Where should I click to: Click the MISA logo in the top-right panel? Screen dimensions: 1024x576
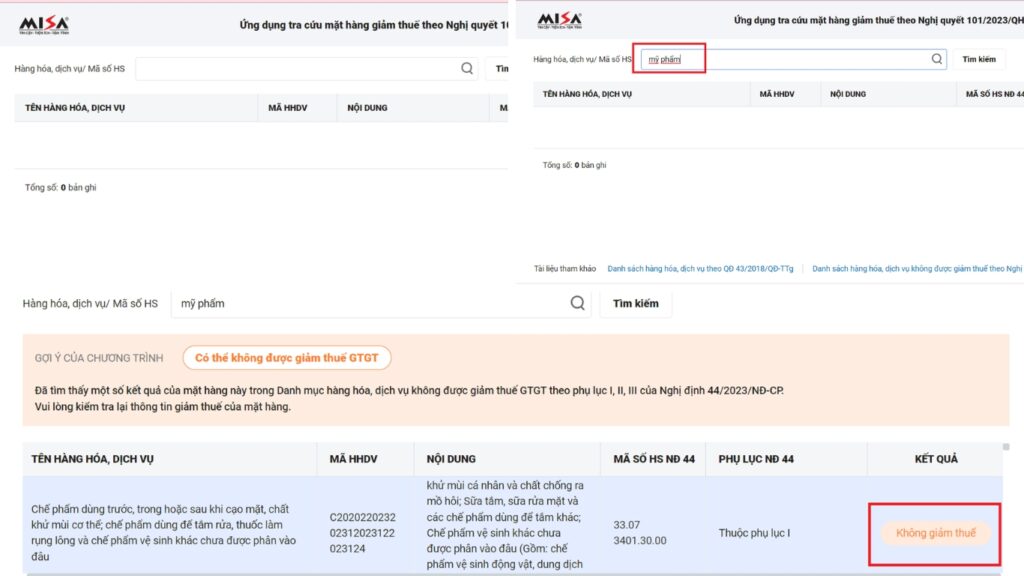[x=560, y=20]
